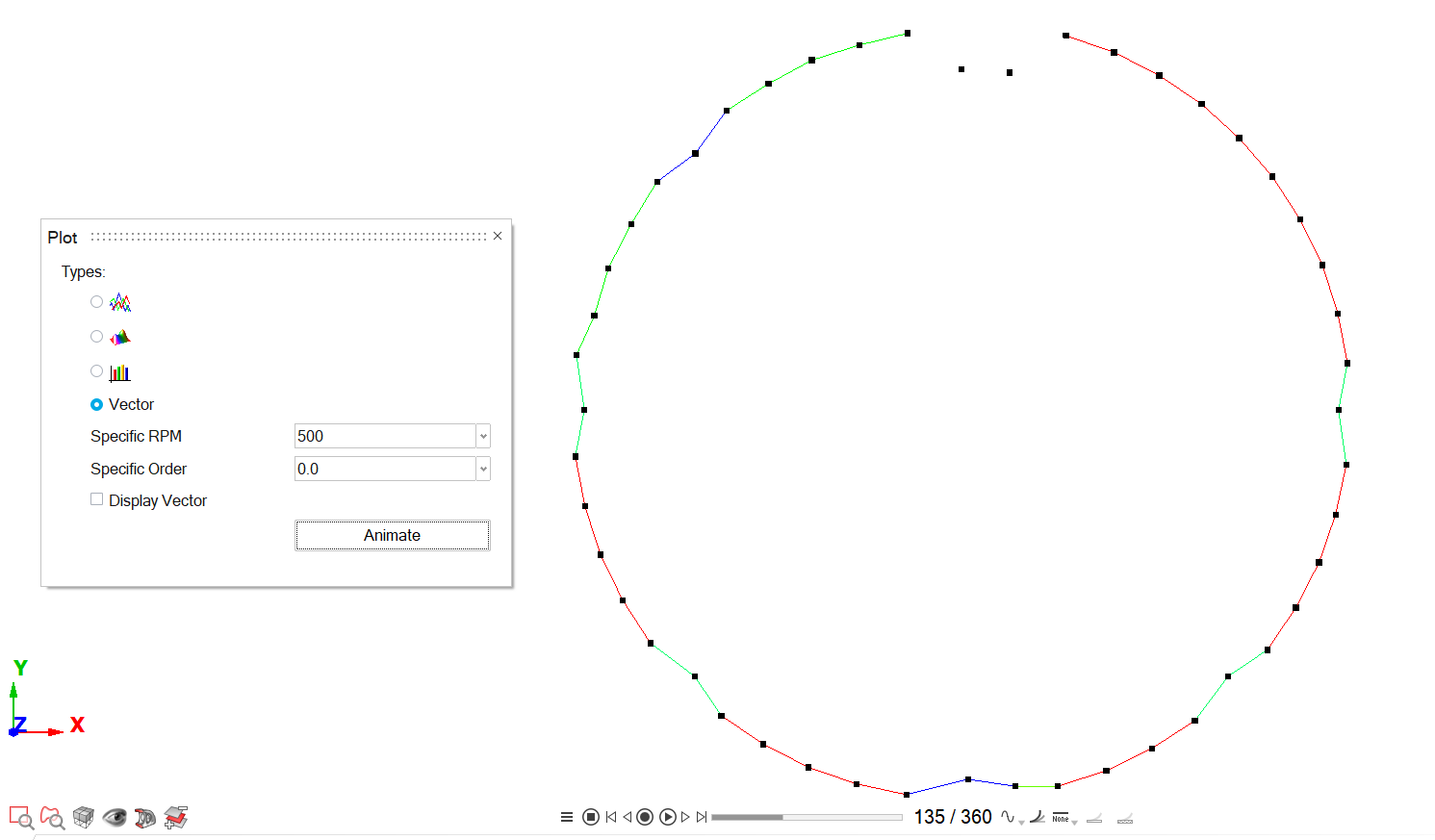Click the stacked layers plus/minus icon
This screenshot has height=840, width=1435.
pos(176,818)
